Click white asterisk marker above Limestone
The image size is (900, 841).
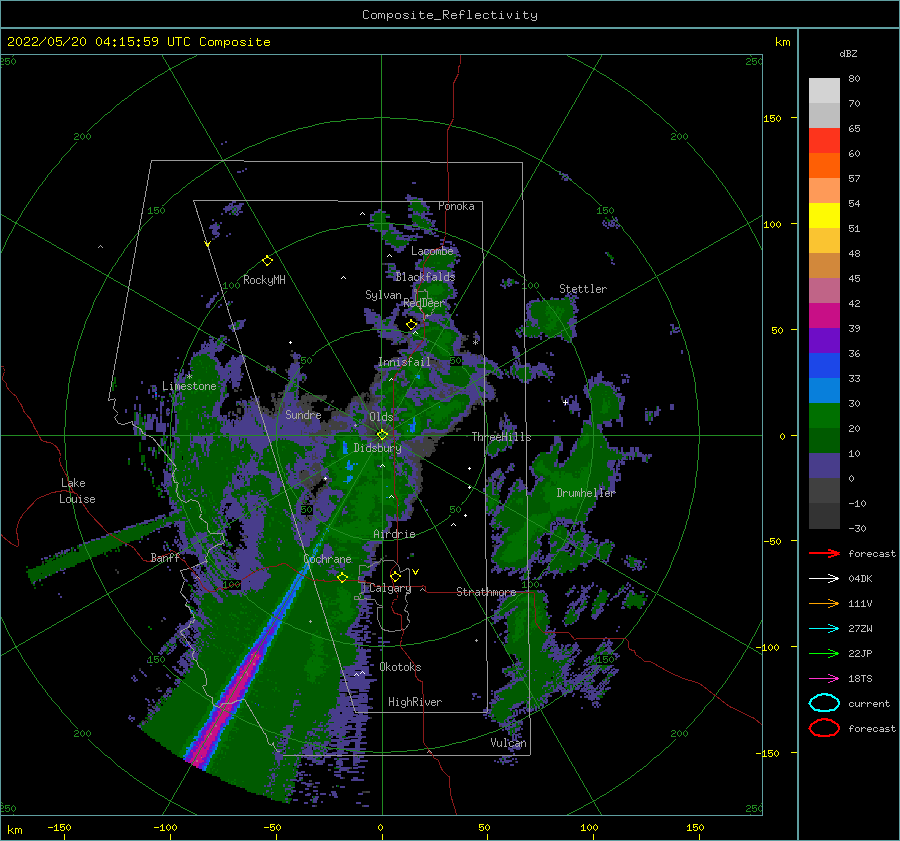pyautogui.click(x=189, y=376)
